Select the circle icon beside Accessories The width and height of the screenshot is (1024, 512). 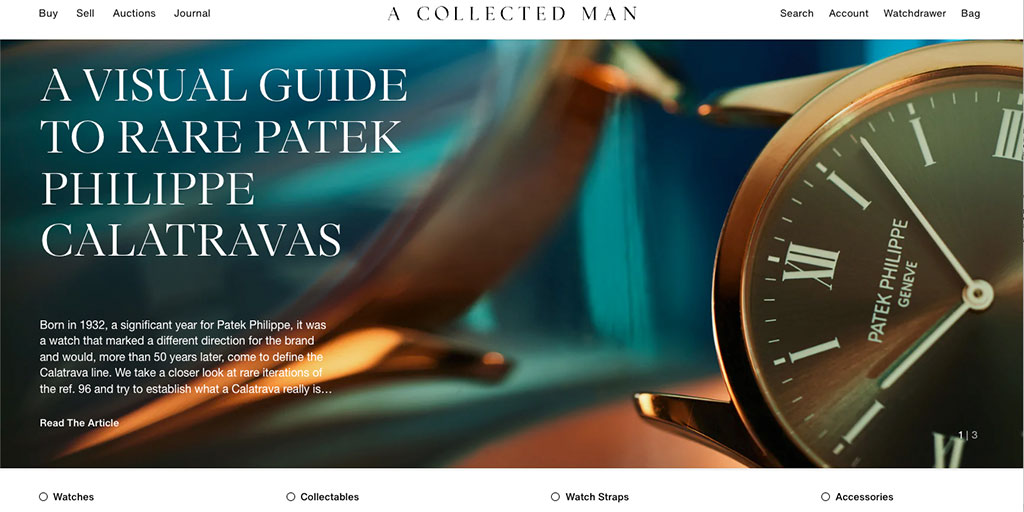click(x=825, y=497)
